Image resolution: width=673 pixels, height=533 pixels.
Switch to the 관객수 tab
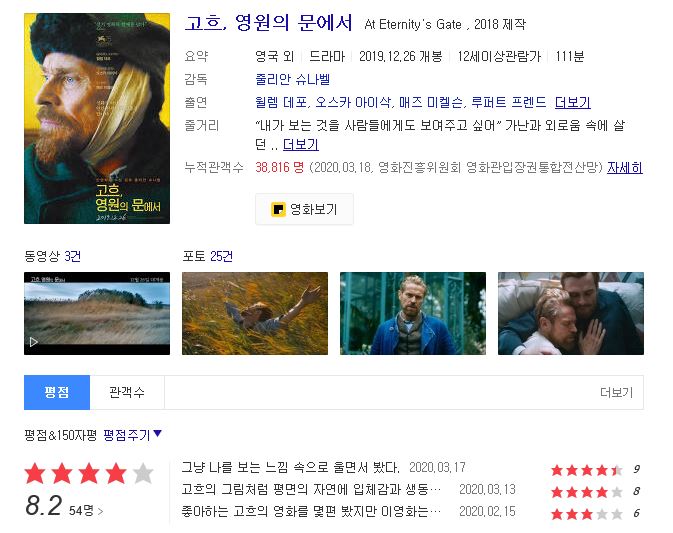127,392
